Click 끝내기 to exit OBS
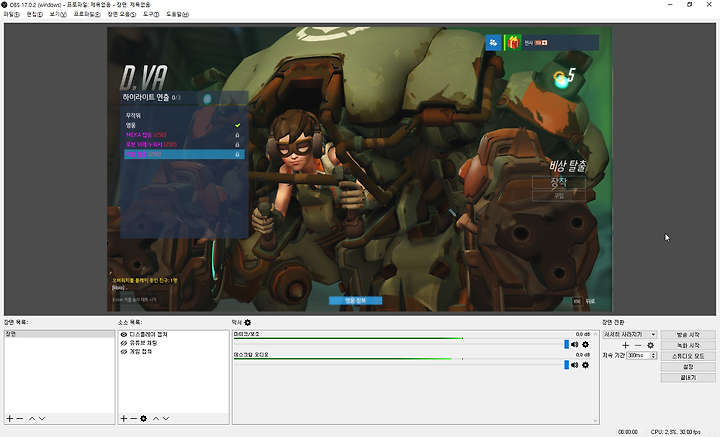This screenshot has height=437, width=720. click(688, 377)
